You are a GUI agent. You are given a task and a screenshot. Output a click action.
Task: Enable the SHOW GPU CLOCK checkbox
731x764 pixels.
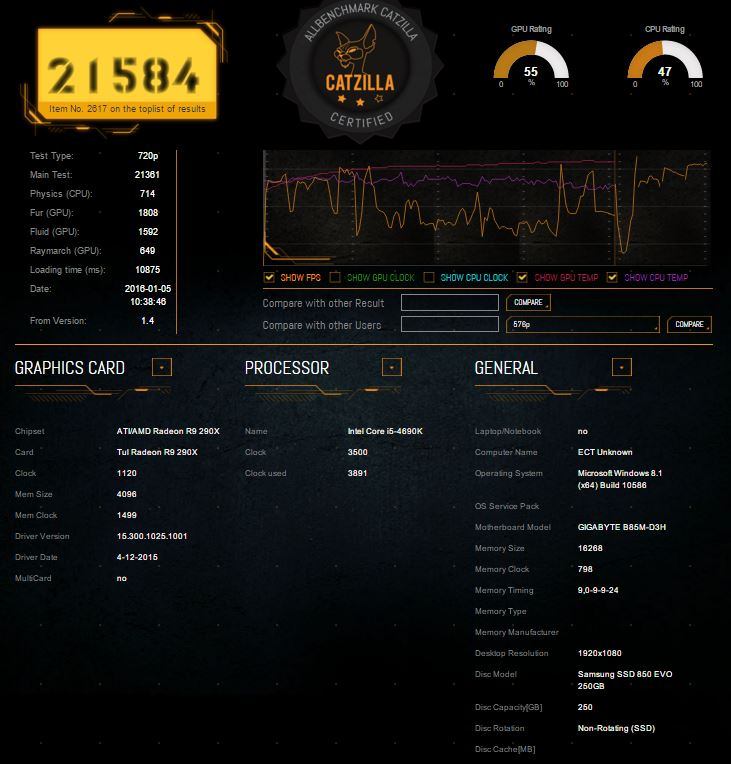tap(335, 277)
